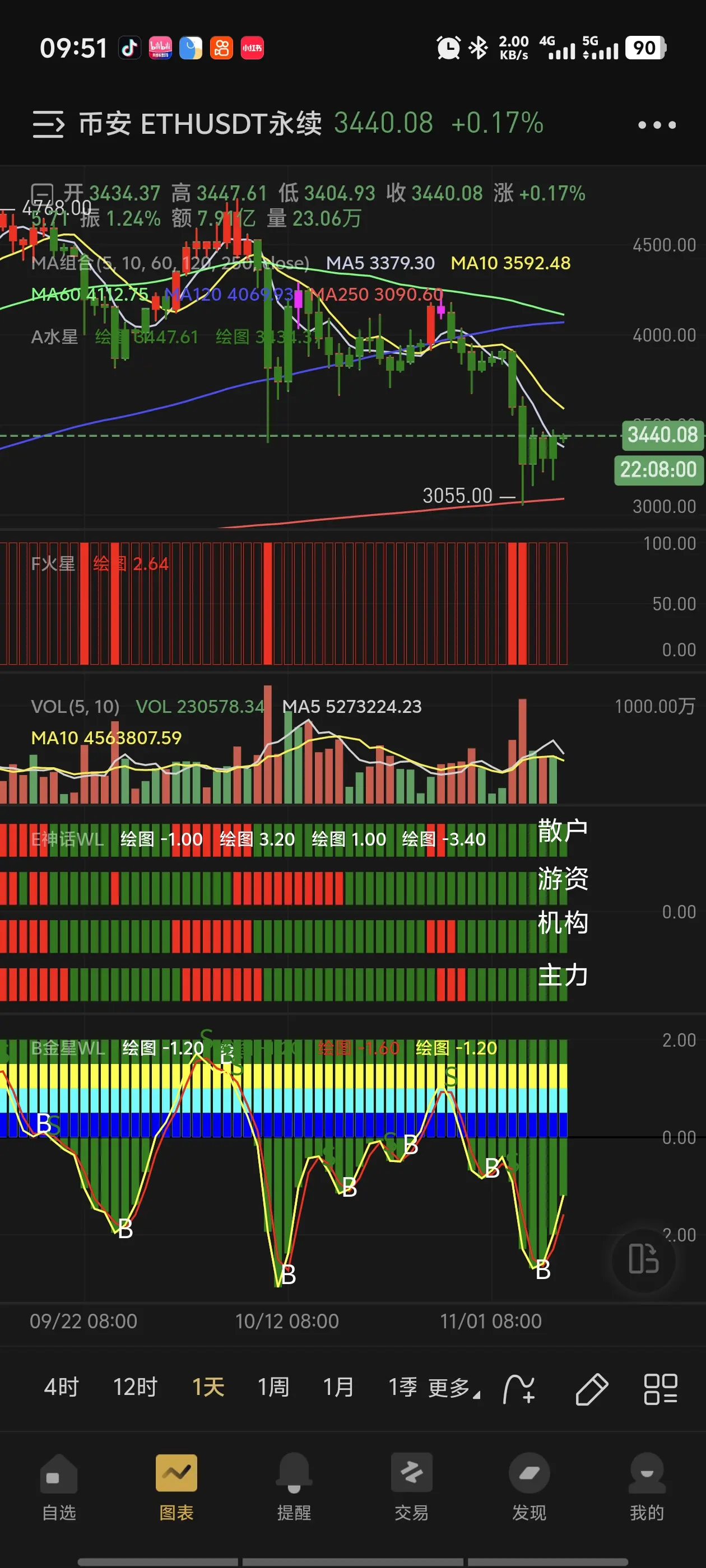This screenshot has width=706, height=1568.
Task: Tap the 绘图 2.64 value in F火星
Action: tap(131, 564)
